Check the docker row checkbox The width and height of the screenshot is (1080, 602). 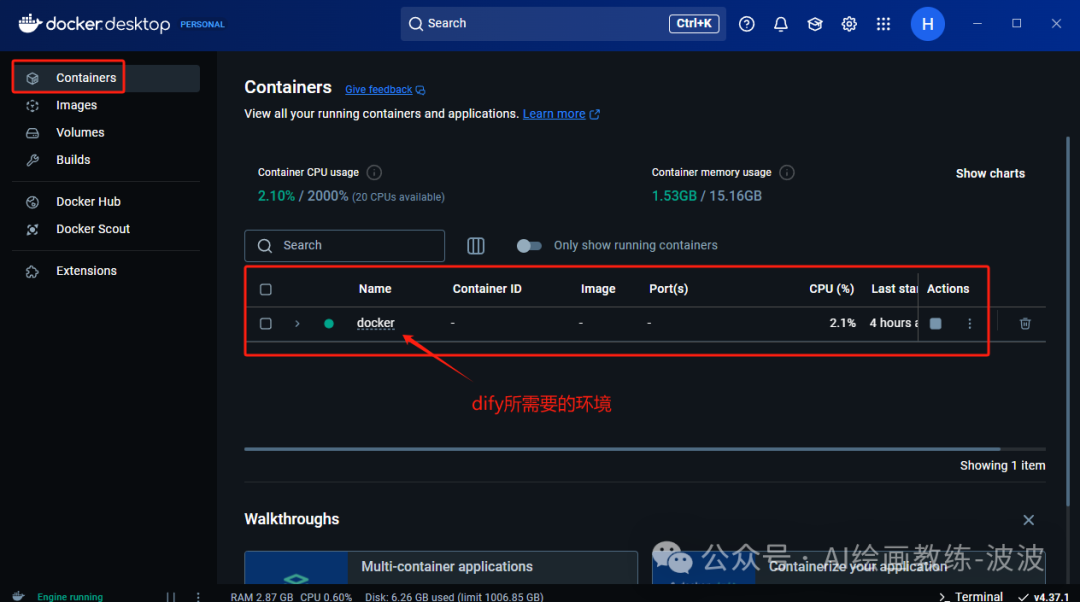tap(266, 324)
